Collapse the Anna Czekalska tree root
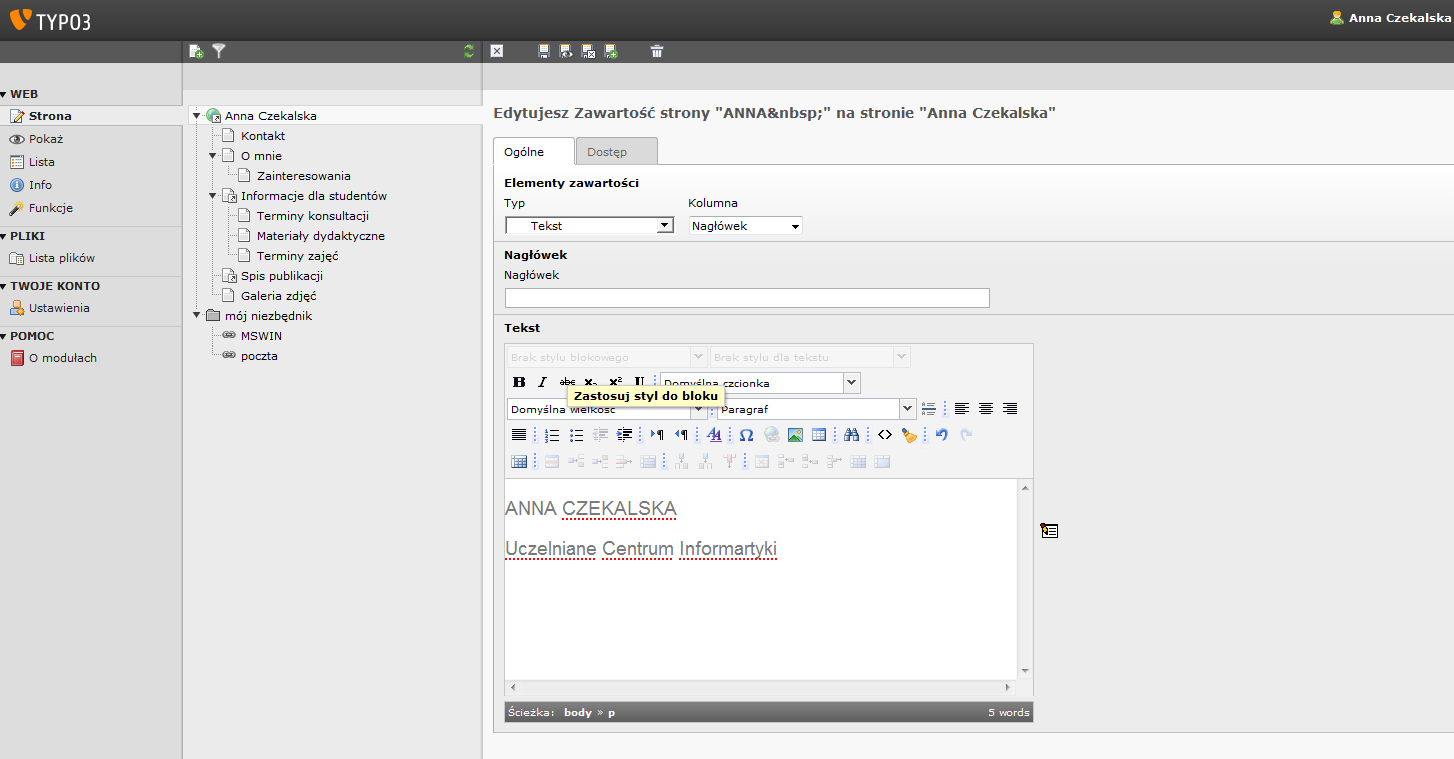This screenshot has width=1454, height=759. (197, 116)
